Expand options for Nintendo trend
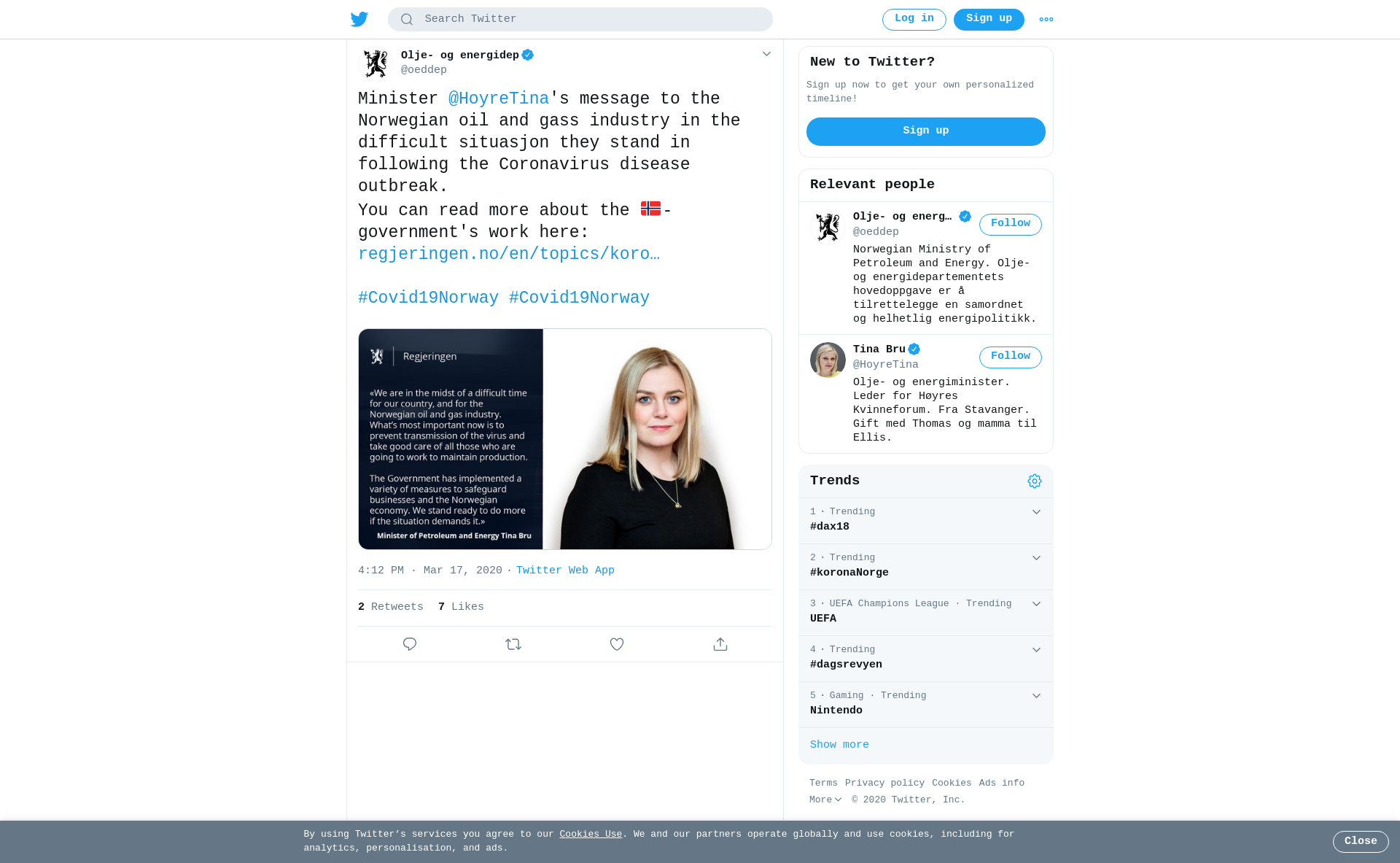 tap(1036, 696)
